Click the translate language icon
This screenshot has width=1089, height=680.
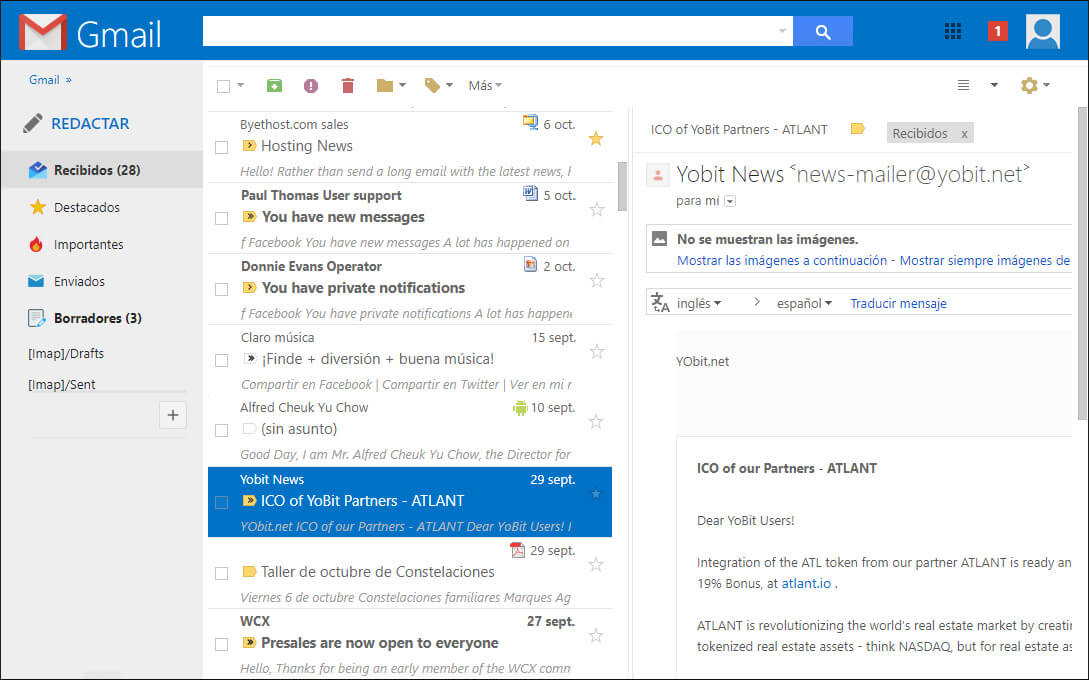tap(660, 303)
